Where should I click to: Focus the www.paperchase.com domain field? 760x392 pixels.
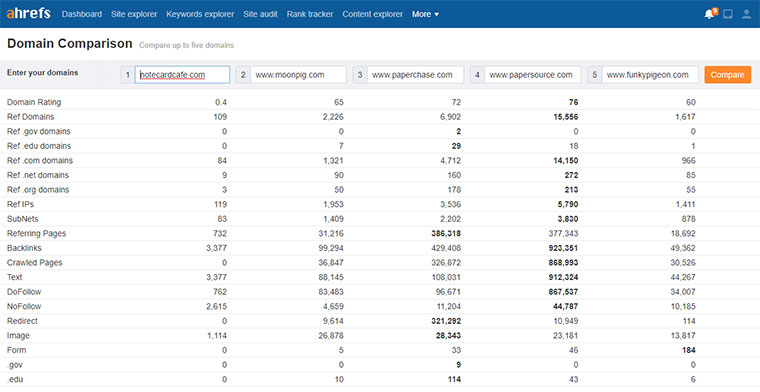(415, 75)
